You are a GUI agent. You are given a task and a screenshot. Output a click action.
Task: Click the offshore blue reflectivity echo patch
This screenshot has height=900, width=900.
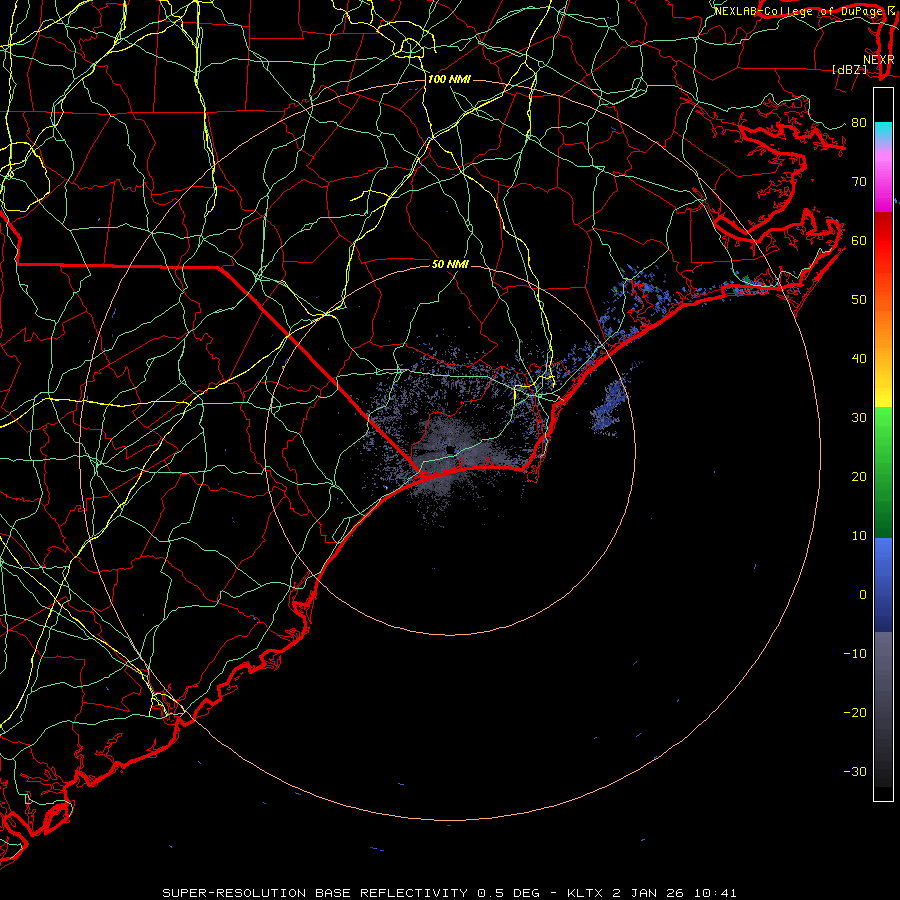click(x=610, y=406)
